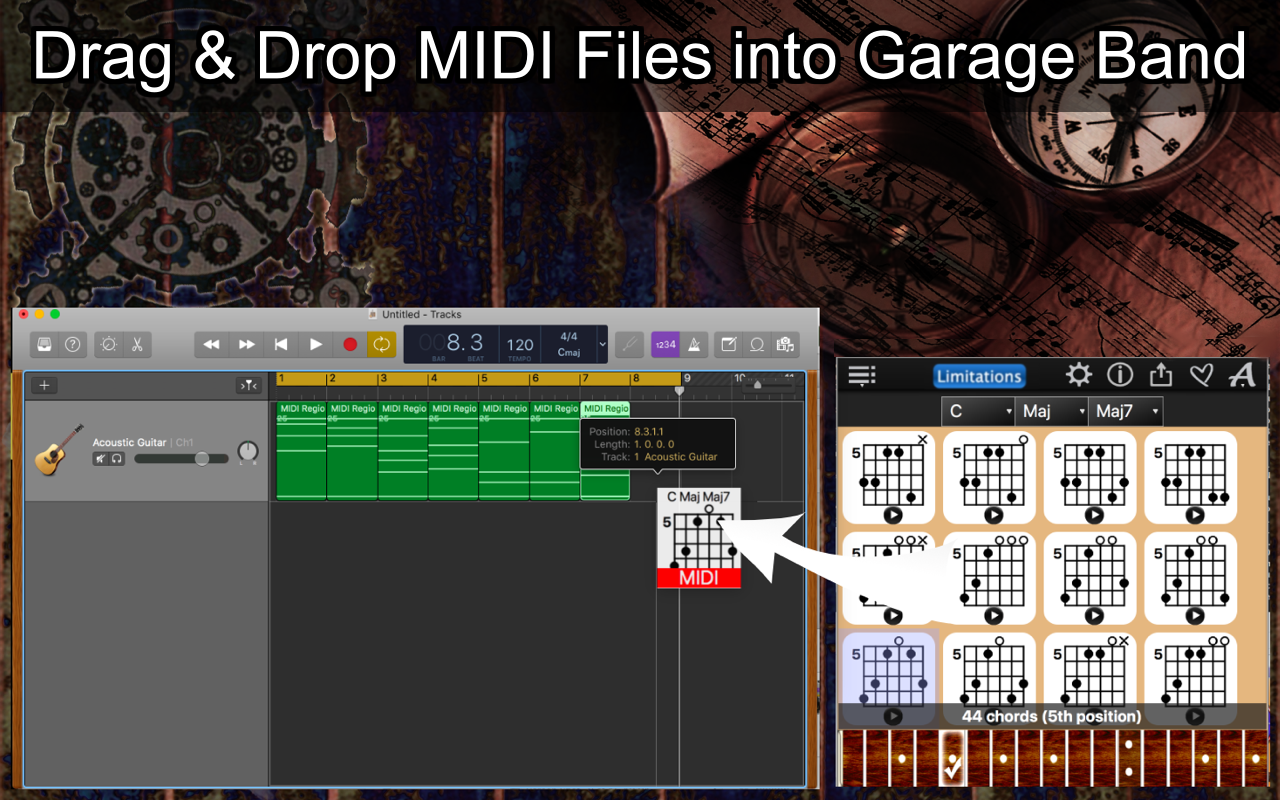The image size is (1280, 800).
Task: Mute the Acoustic Guitar track
Action: point(101,458)
